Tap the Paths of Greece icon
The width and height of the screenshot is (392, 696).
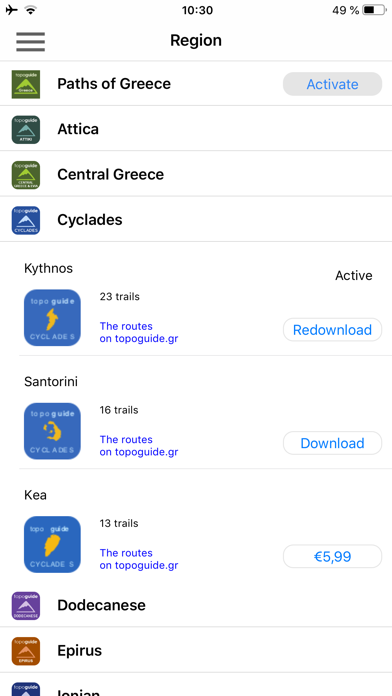coord(26,84)
